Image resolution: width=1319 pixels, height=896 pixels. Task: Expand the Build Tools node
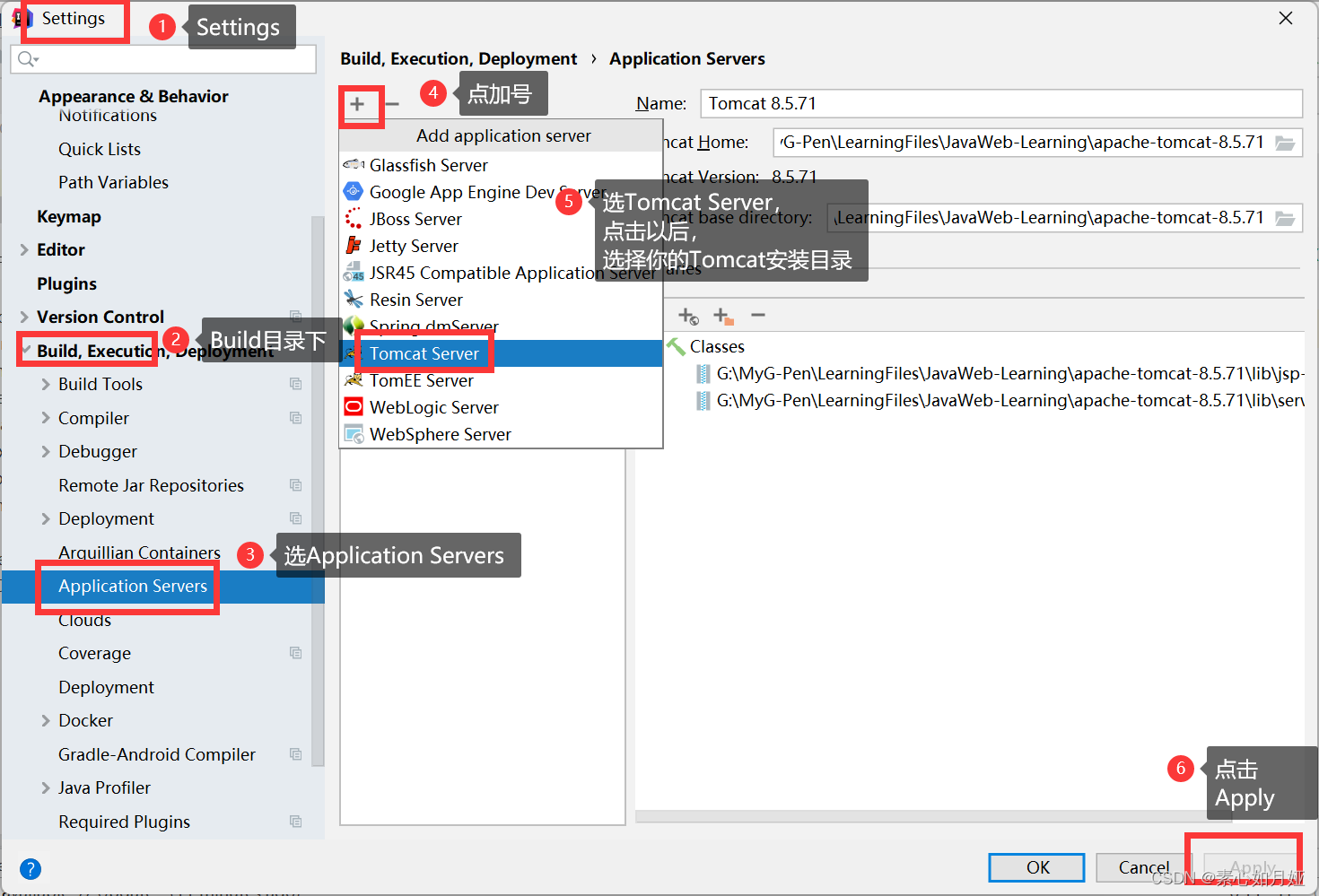pos(46,385)
